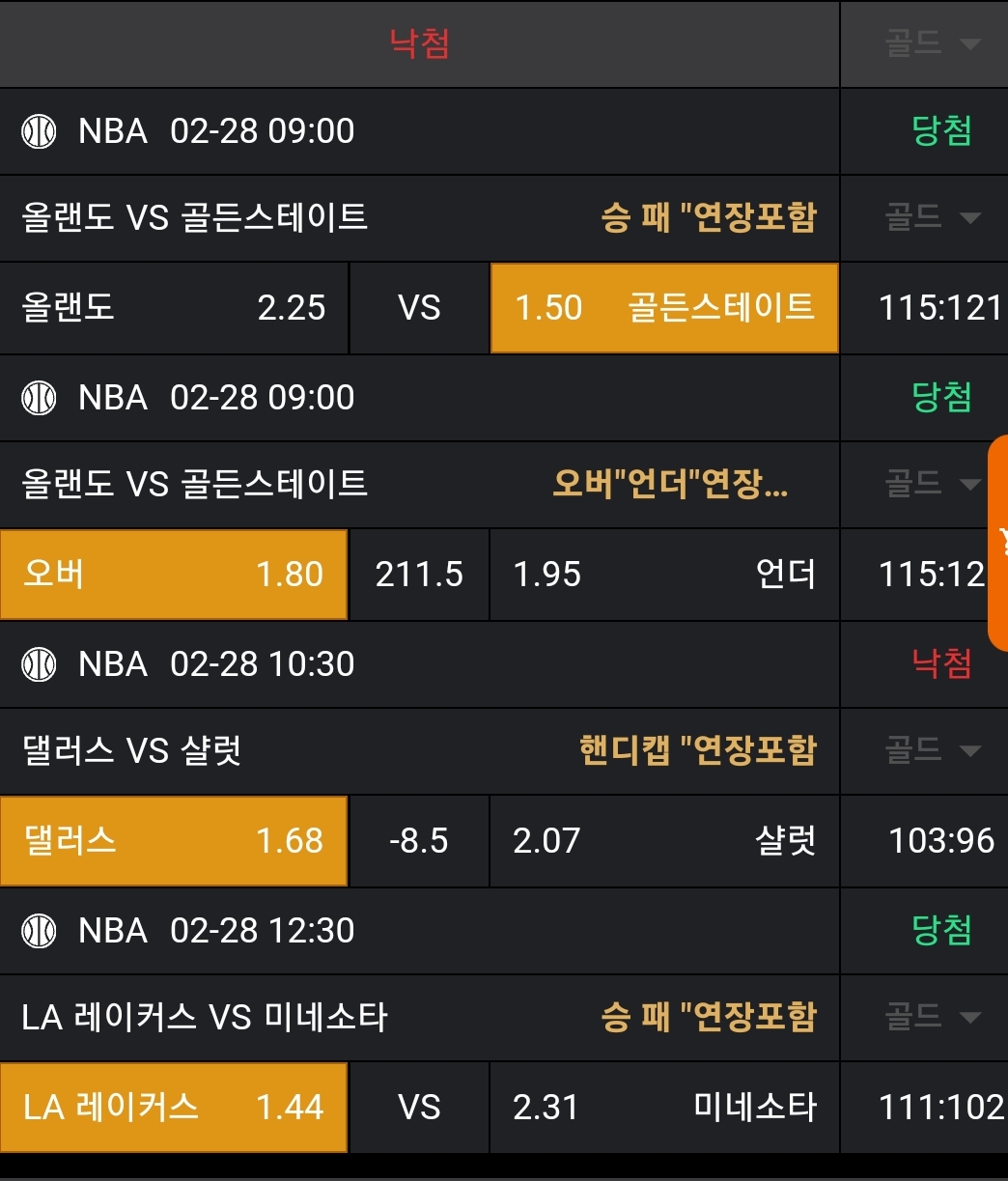Screen dimensions: 1008x1181
Task: Open the 골드 dropdown in the top header
Action: (932, 43)
